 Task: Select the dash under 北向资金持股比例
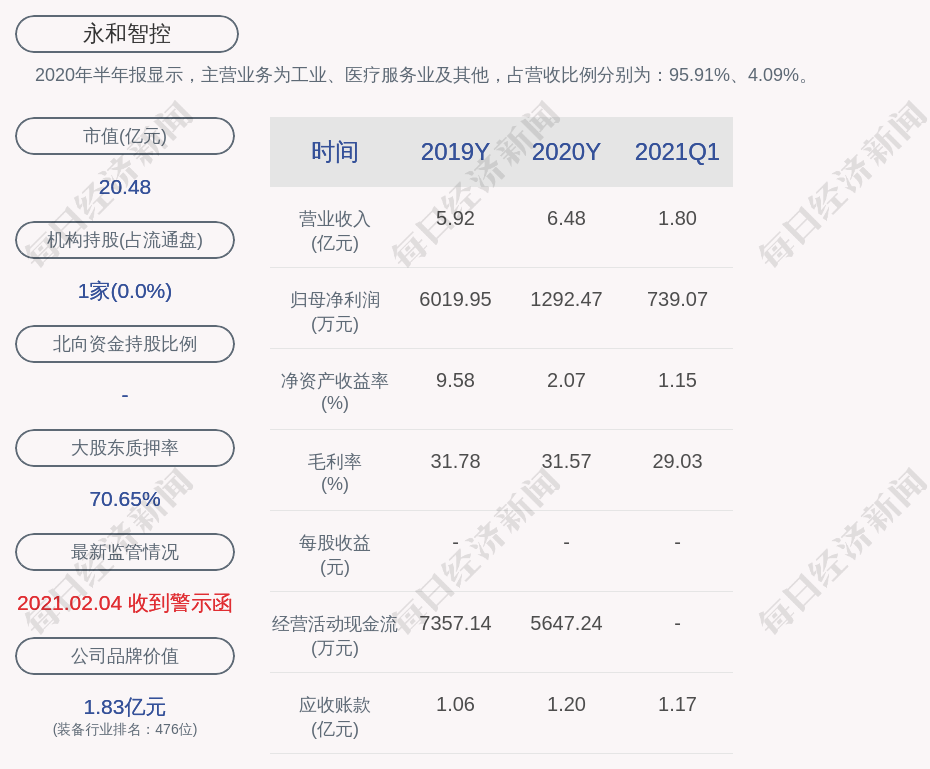click(x=125, y=395)
